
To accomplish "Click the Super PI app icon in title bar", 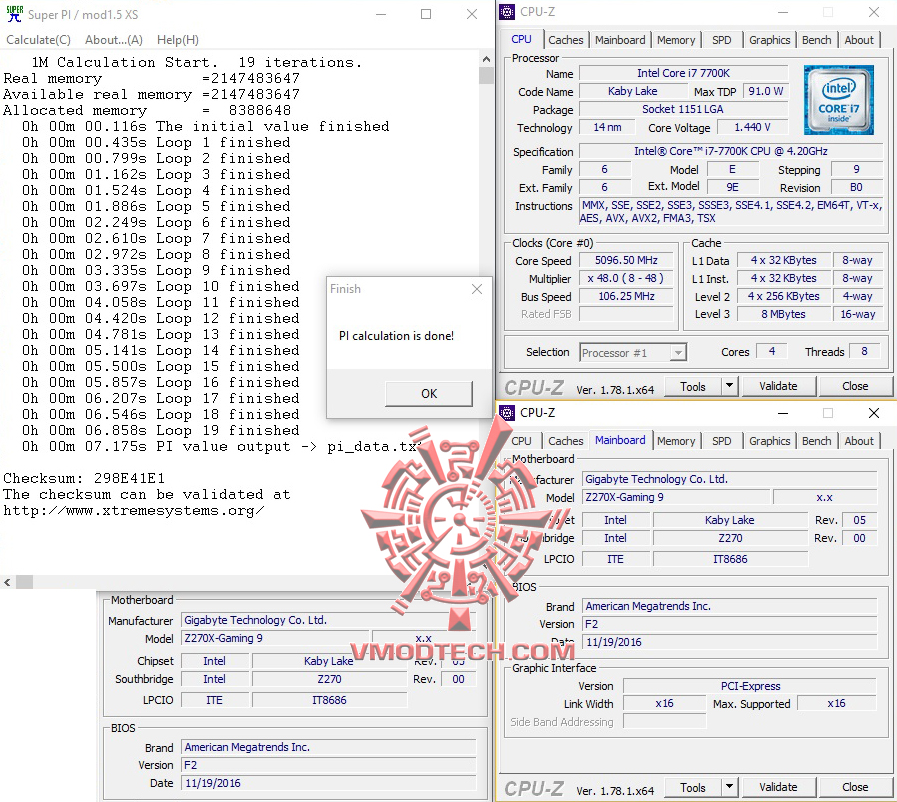I will (14, 14).
